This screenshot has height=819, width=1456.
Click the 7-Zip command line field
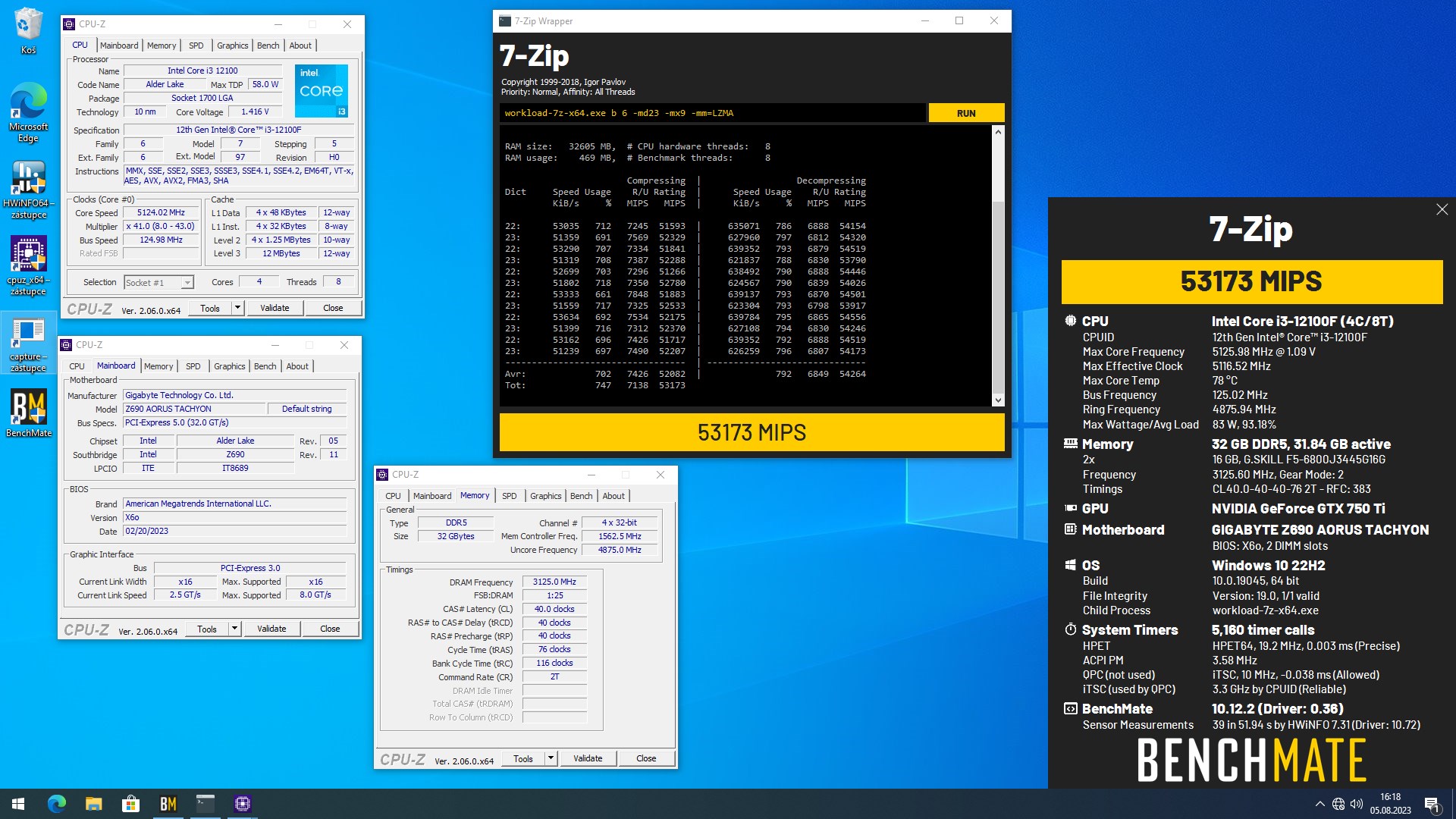(712, 113)
